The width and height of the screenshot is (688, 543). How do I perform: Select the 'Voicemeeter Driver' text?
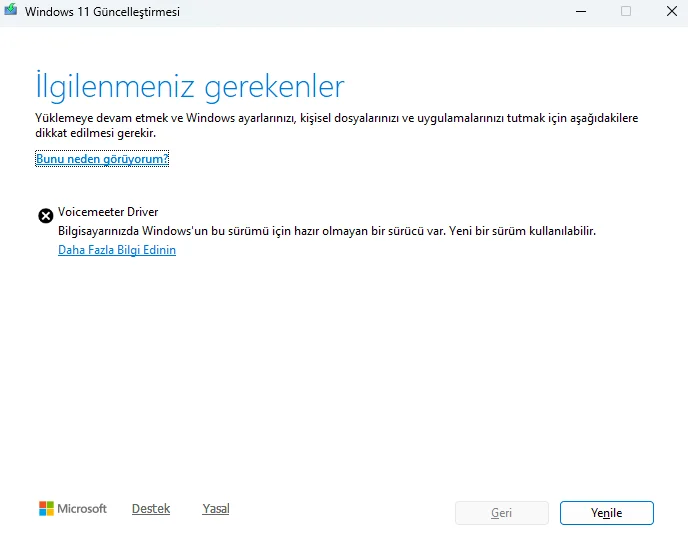(108, 212)
